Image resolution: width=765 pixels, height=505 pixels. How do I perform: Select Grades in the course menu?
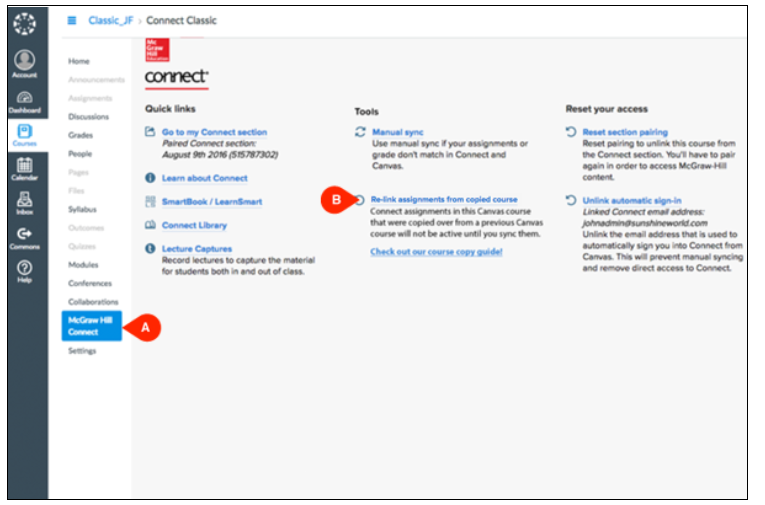click(80, 134)
